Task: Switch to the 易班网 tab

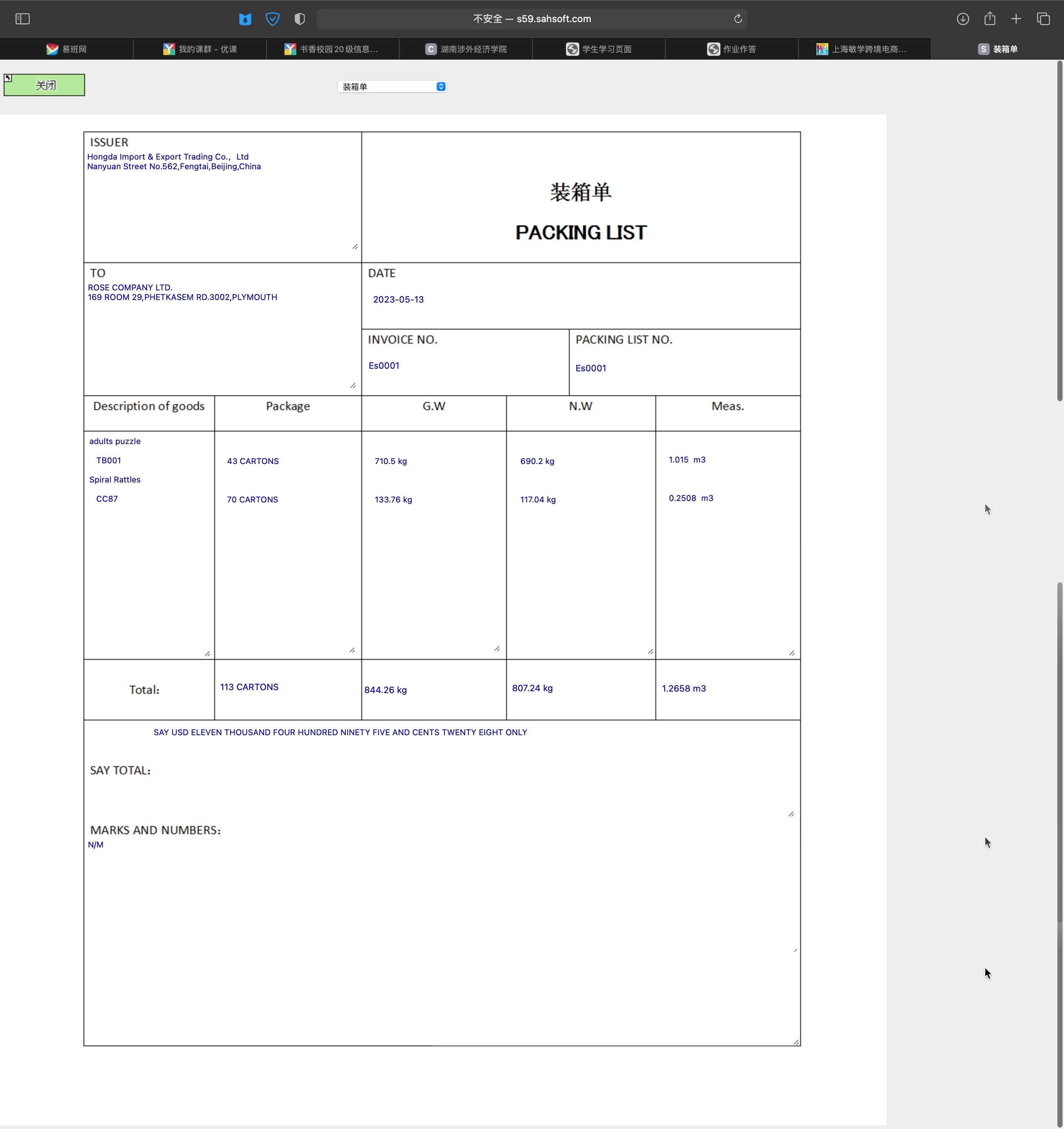Action: click(x=66, y=49)
